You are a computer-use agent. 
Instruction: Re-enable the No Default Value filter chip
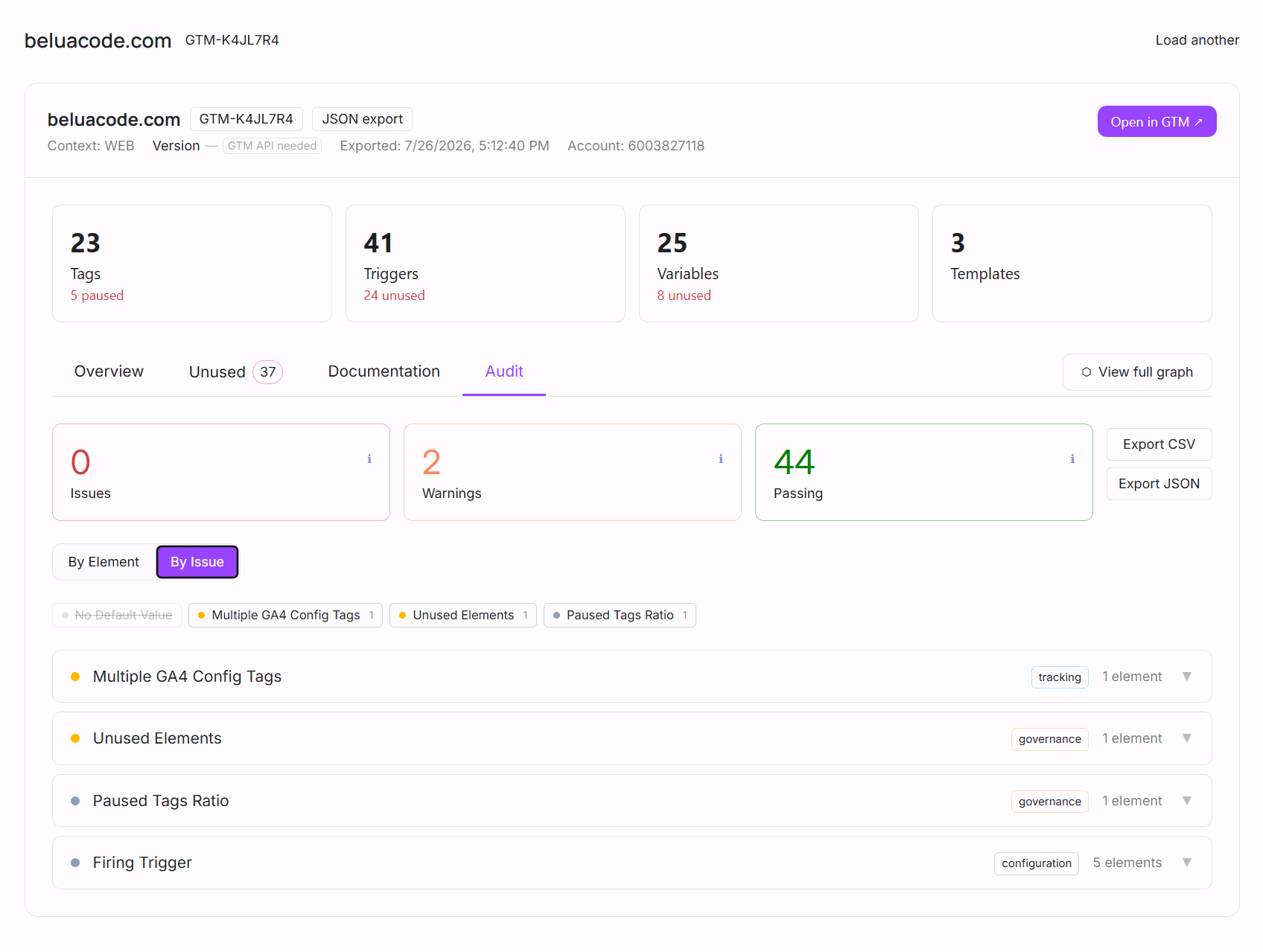pos(117,615)
